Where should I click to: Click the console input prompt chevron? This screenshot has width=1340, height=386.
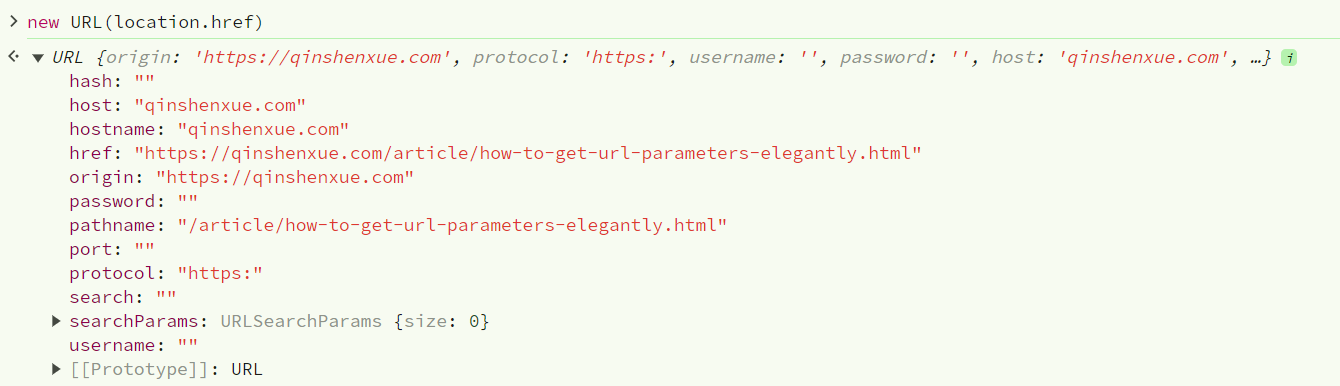coord(13,21)
